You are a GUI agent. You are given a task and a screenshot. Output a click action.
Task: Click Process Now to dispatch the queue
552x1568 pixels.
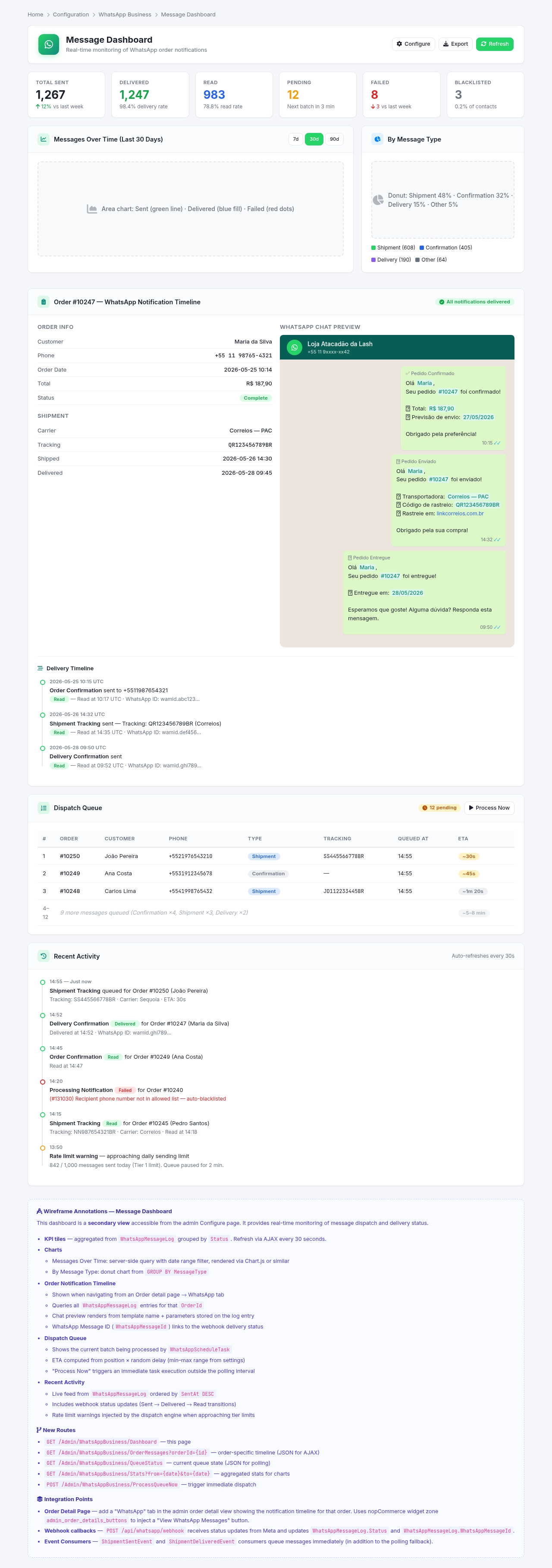pos(489,808)
